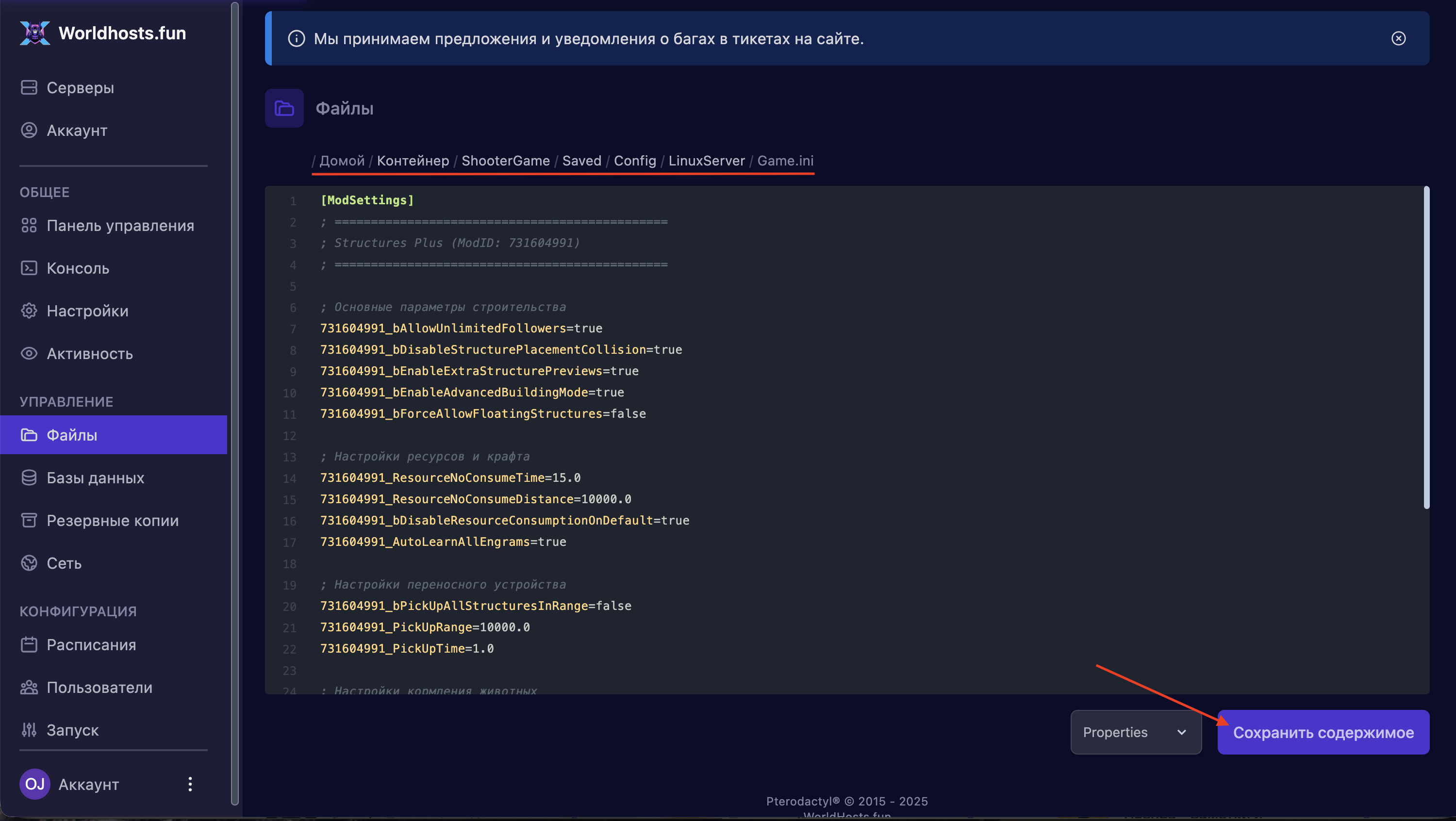Viewport: 1456px width, 821px height.
Task: Click the Резервные копии archive icon
Action: tap(29, 520)
